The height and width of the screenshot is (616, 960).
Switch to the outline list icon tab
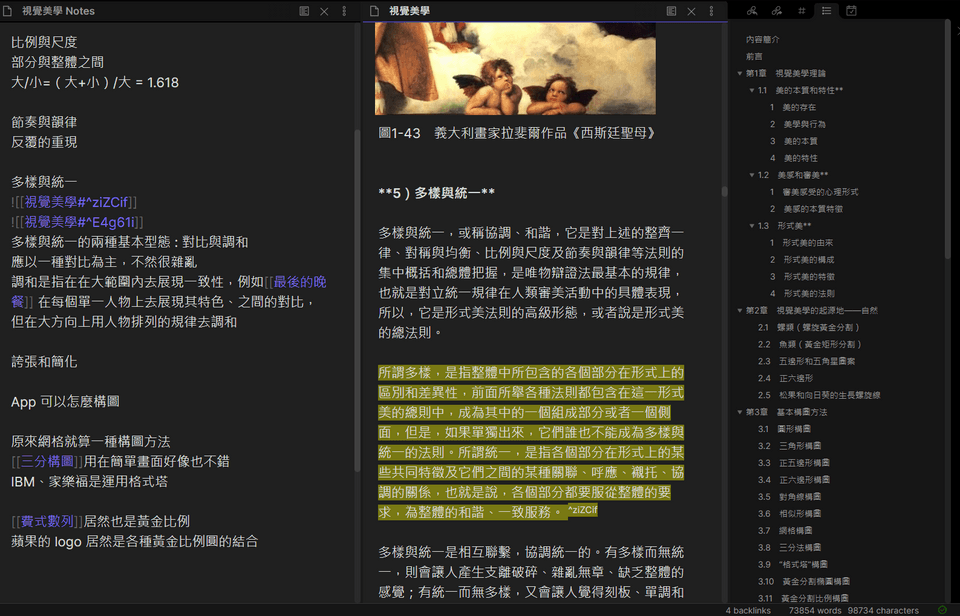pyautogui.click(x=826, y=11)
